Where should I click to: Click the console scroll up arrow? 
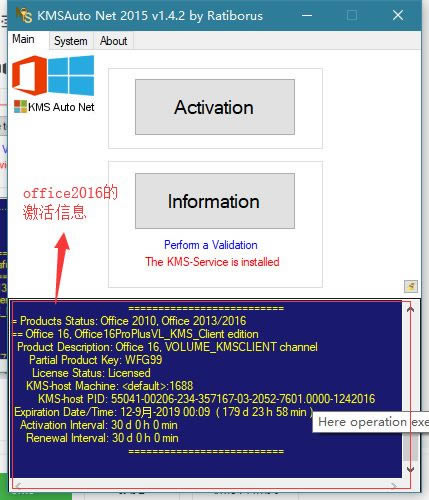coord(410,309)
